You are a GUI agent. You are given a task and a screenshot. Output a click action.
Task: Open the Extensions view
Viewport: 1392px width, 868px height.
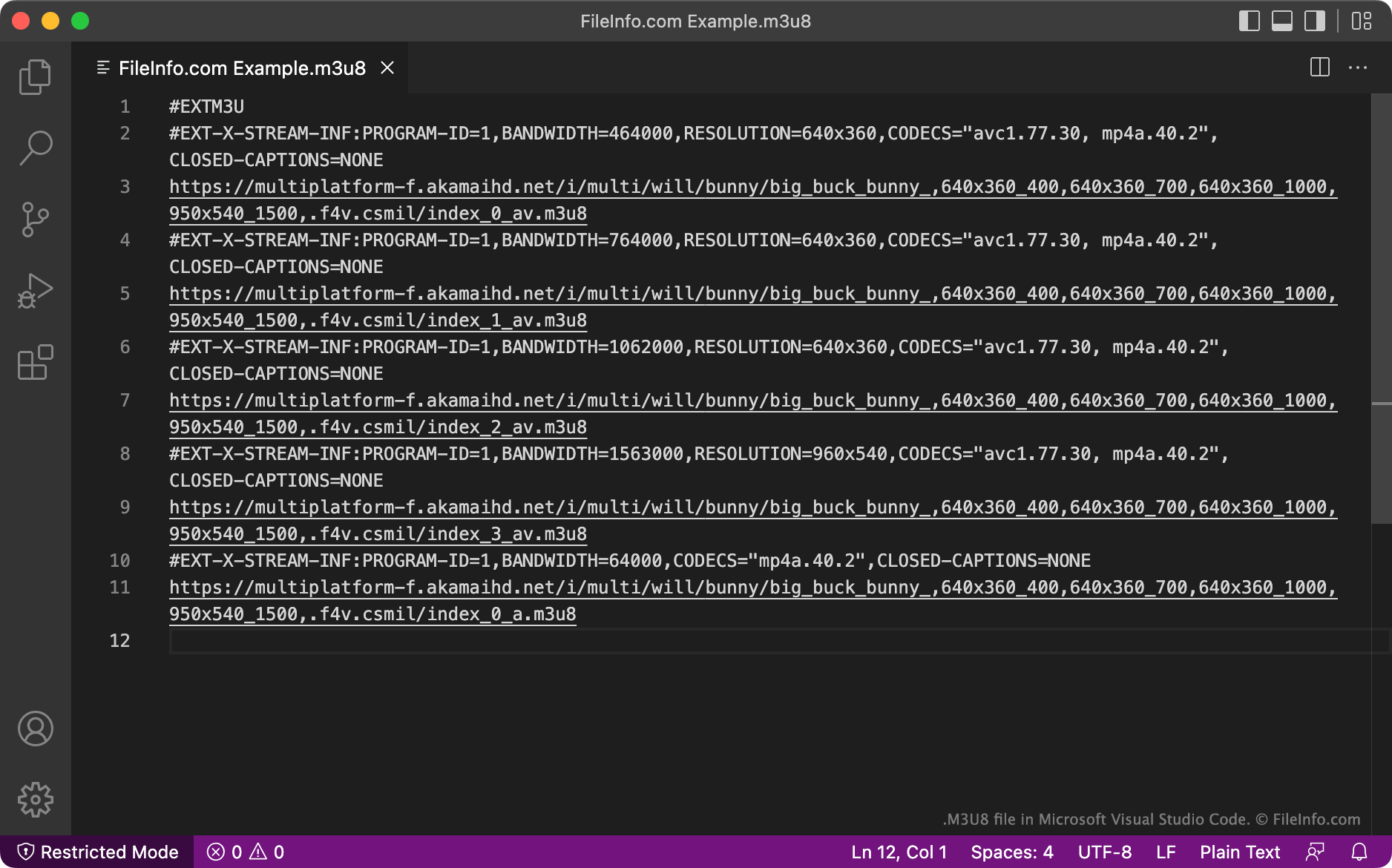click(35, 362)
